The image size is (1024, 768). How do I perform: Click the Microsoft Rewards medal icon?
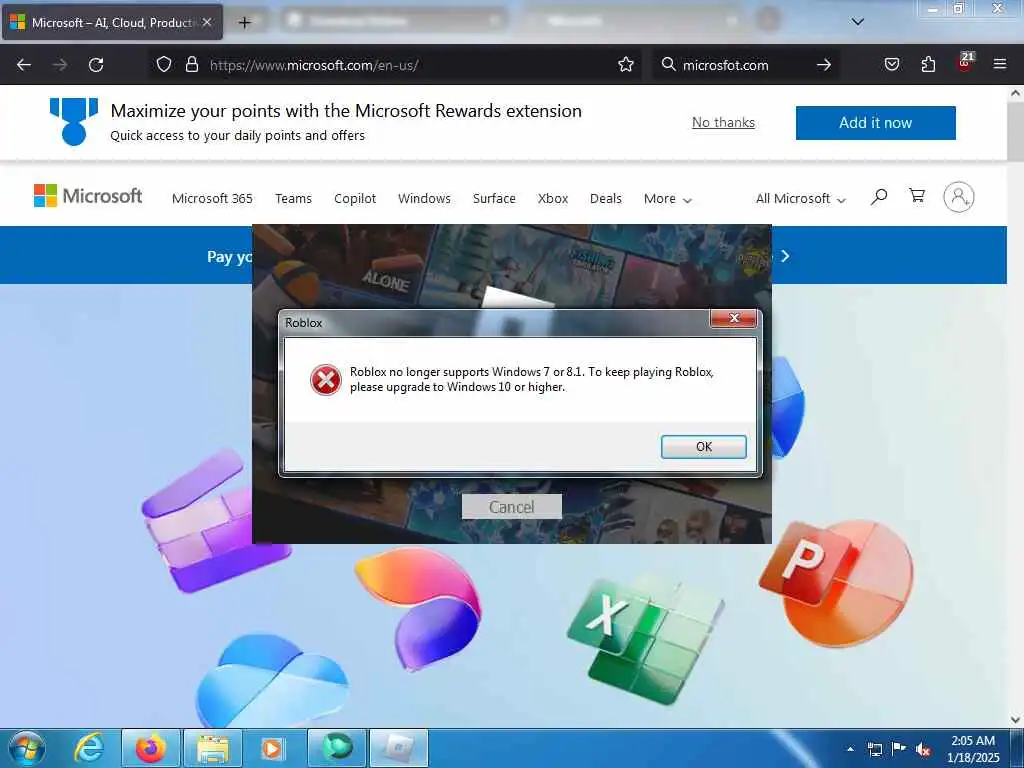(74, 121)
